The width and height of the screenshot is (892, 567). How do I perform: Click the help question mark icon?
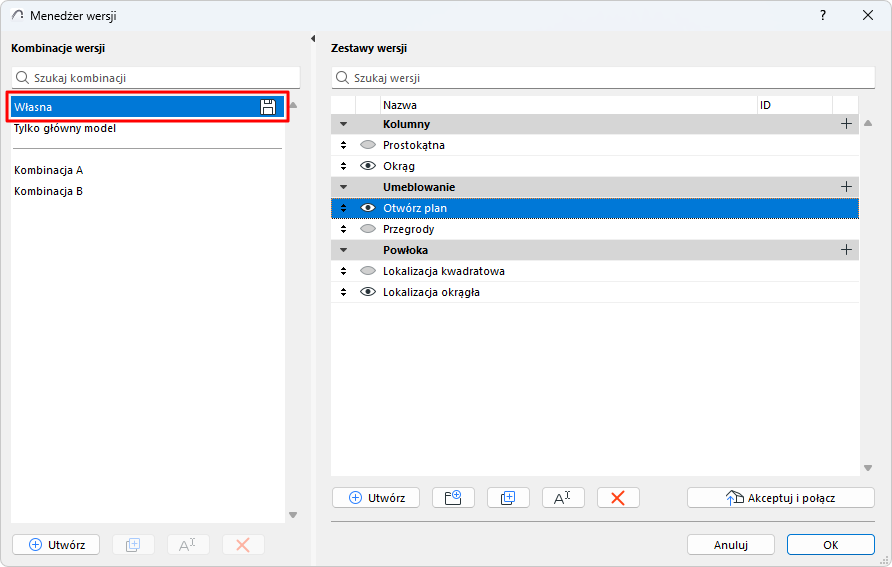tap(823, 15)
